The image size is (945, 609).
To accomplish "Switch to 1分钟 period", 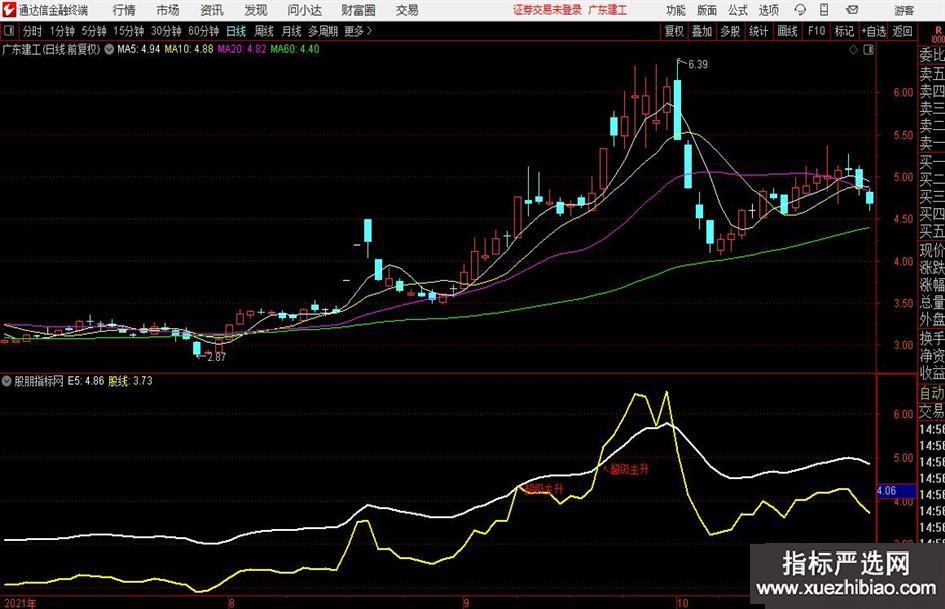I will tap(61, 31).
